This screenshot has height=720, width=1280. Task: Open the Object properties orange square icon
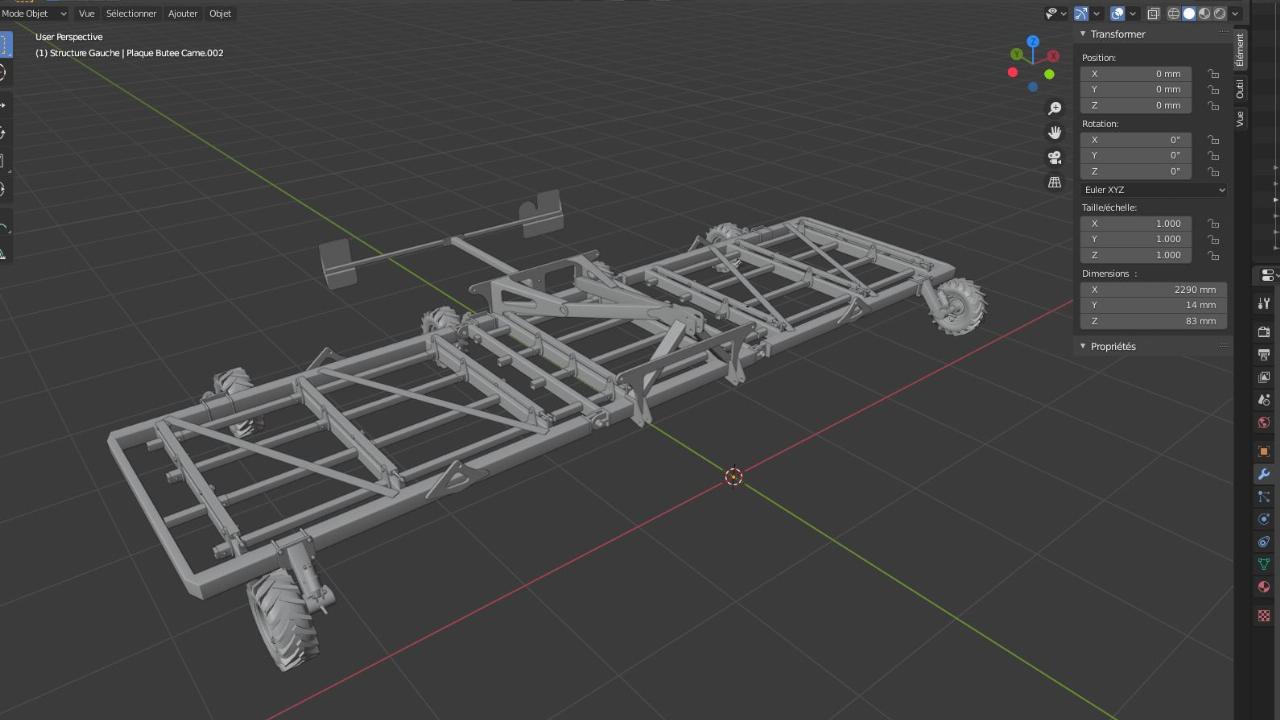(x=1264, y=451)
